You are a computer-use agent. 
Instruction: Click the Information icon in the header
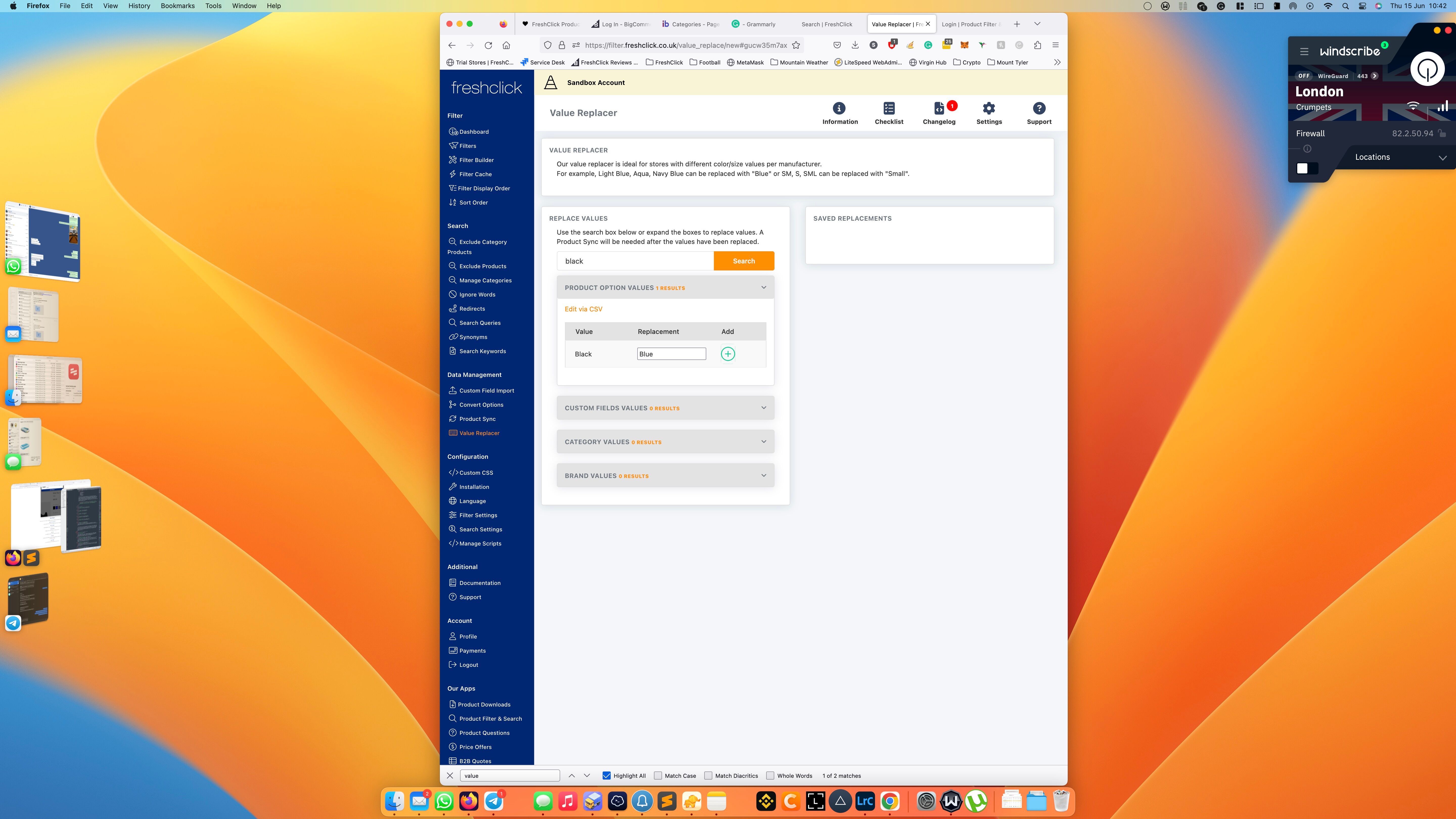[839, 112]
